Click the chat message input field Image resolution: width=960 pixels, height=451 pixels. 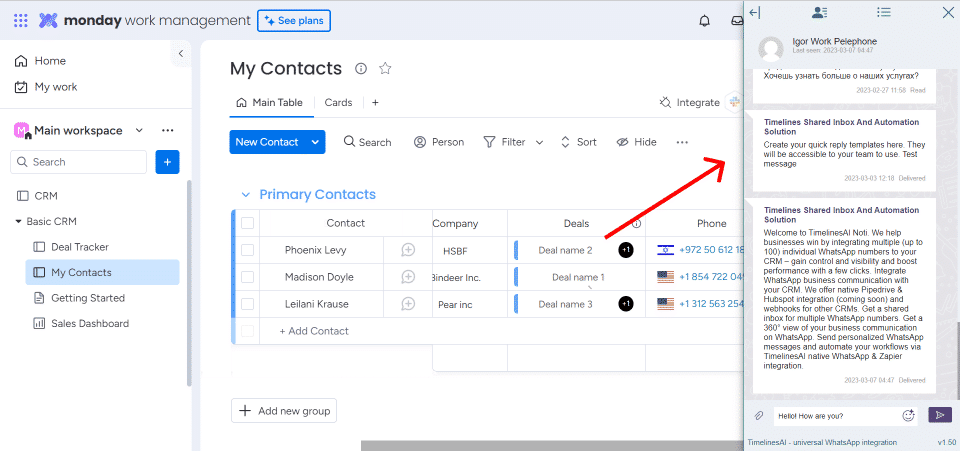832,415
